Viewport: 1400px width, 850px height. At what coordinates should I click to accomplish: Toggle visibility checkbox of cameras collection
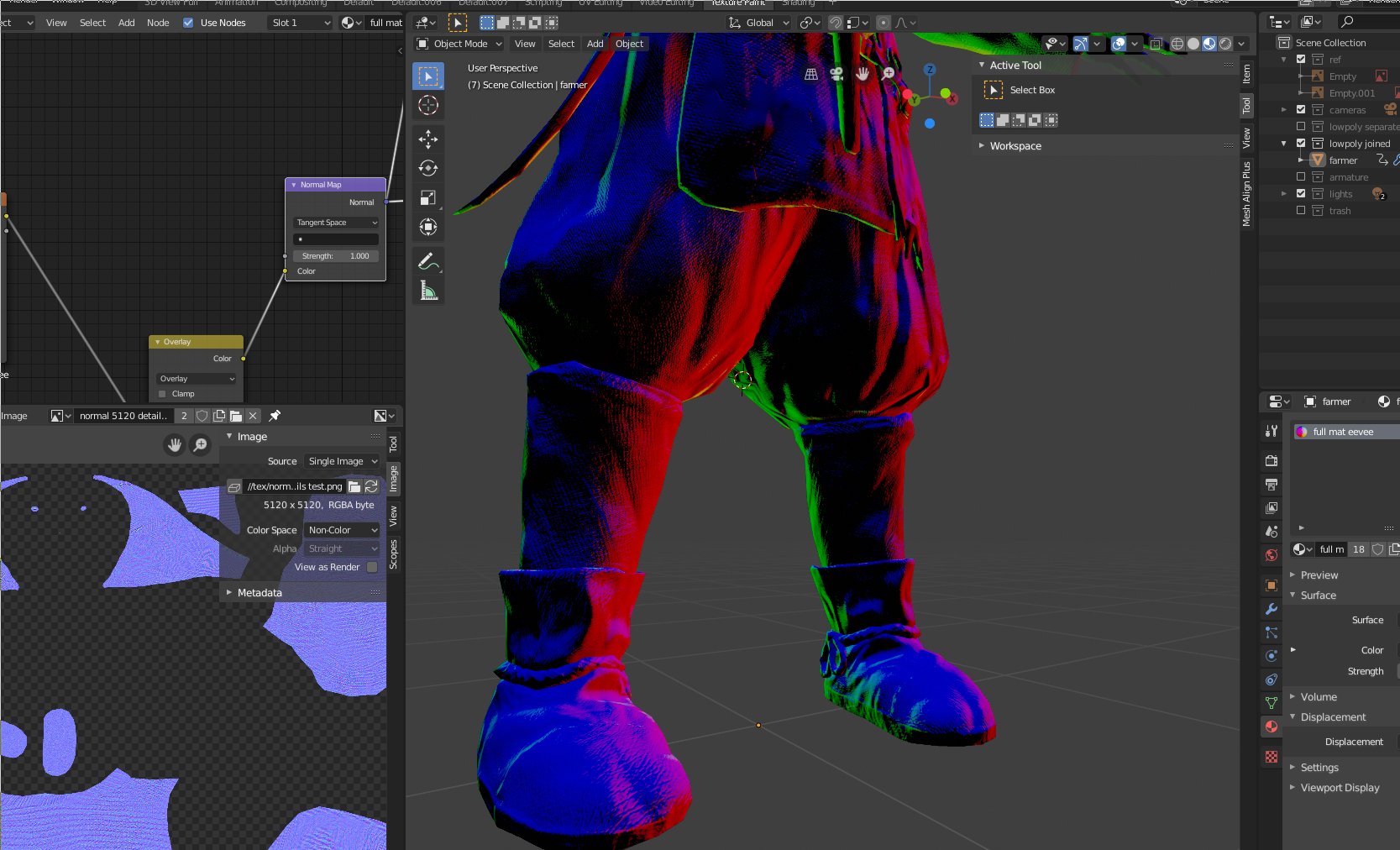[1301, 110]
